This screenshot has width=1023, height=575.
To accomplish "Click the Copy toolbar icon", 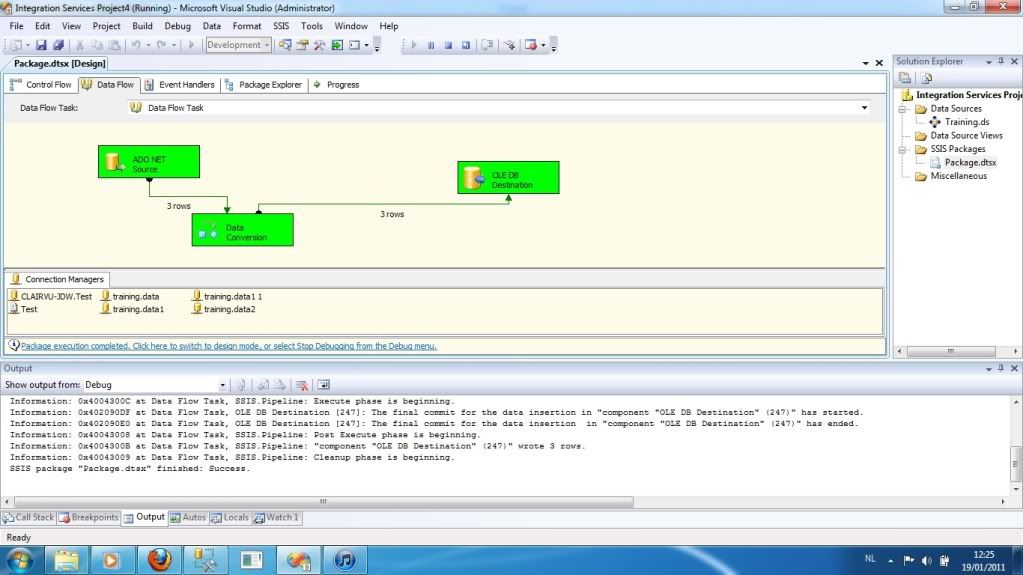I will coord(97,45).
